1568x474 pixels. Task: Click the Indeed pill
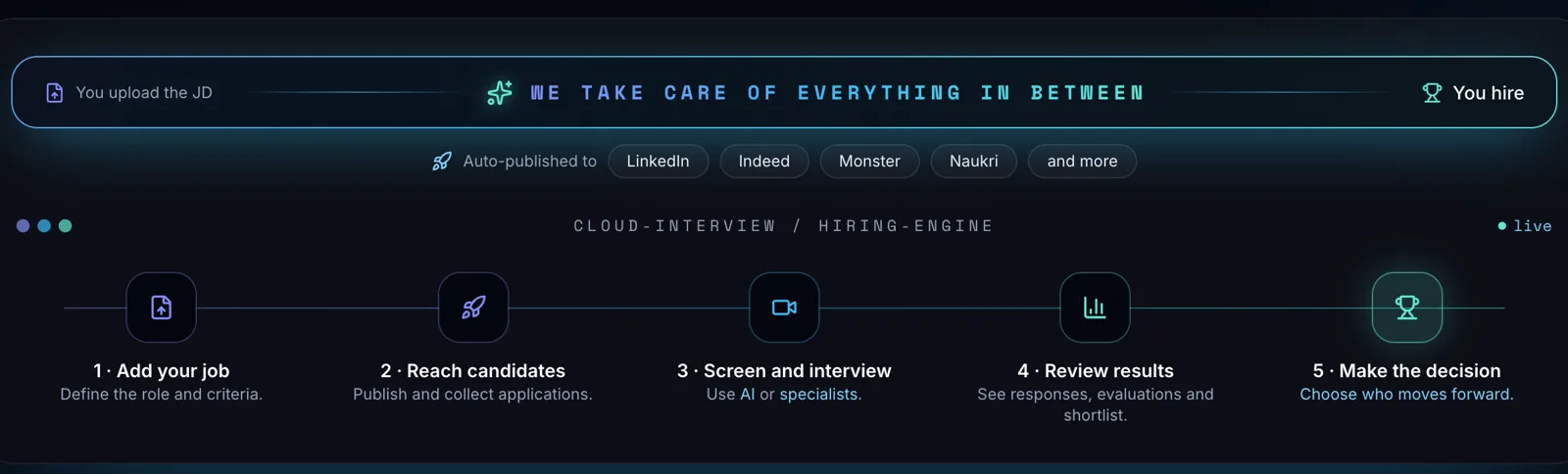tap(764, 162)
